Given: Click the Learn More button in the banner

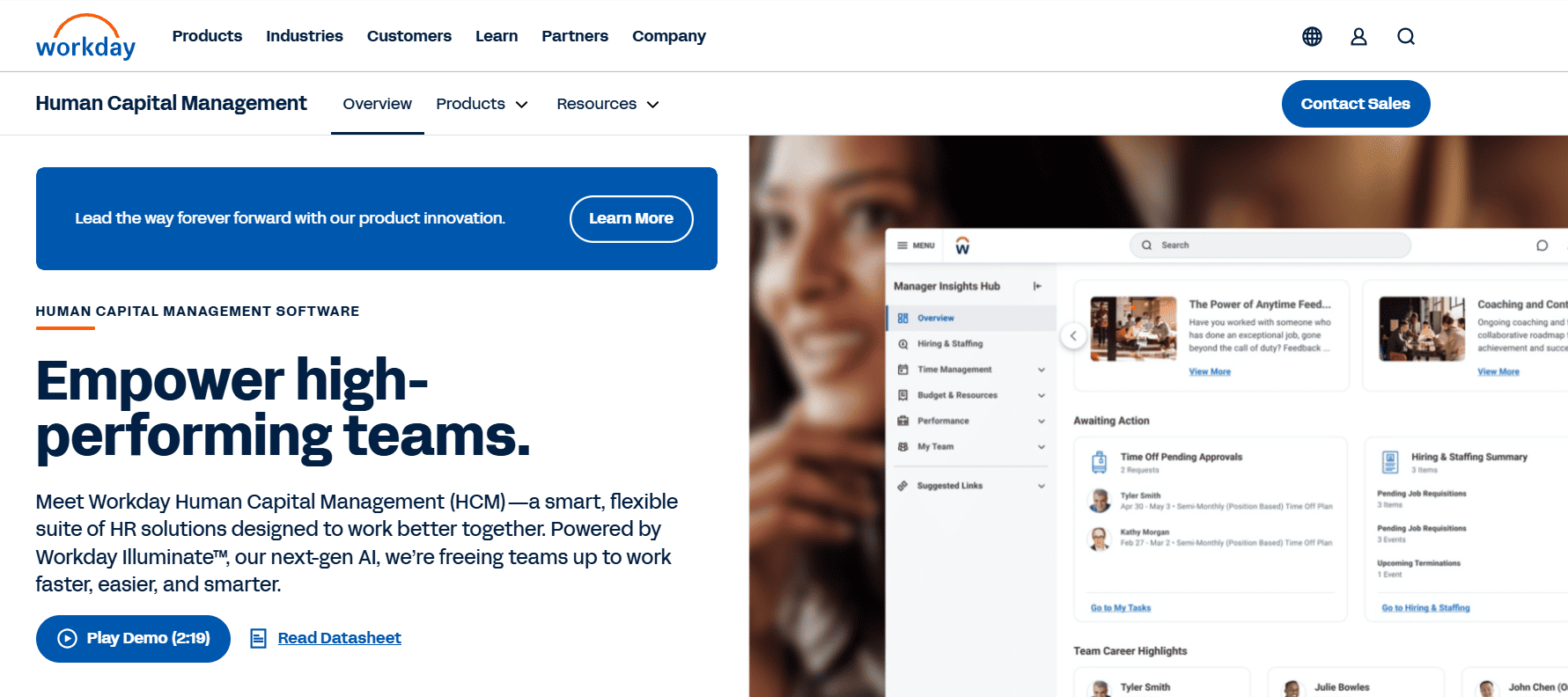Looking at the screenshot, I should point(631,218).
